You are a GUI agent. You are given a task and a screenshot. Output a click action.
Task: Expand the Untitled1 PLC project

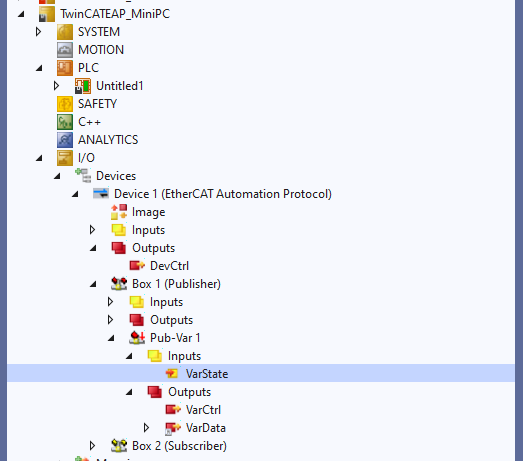click(56, 86)
